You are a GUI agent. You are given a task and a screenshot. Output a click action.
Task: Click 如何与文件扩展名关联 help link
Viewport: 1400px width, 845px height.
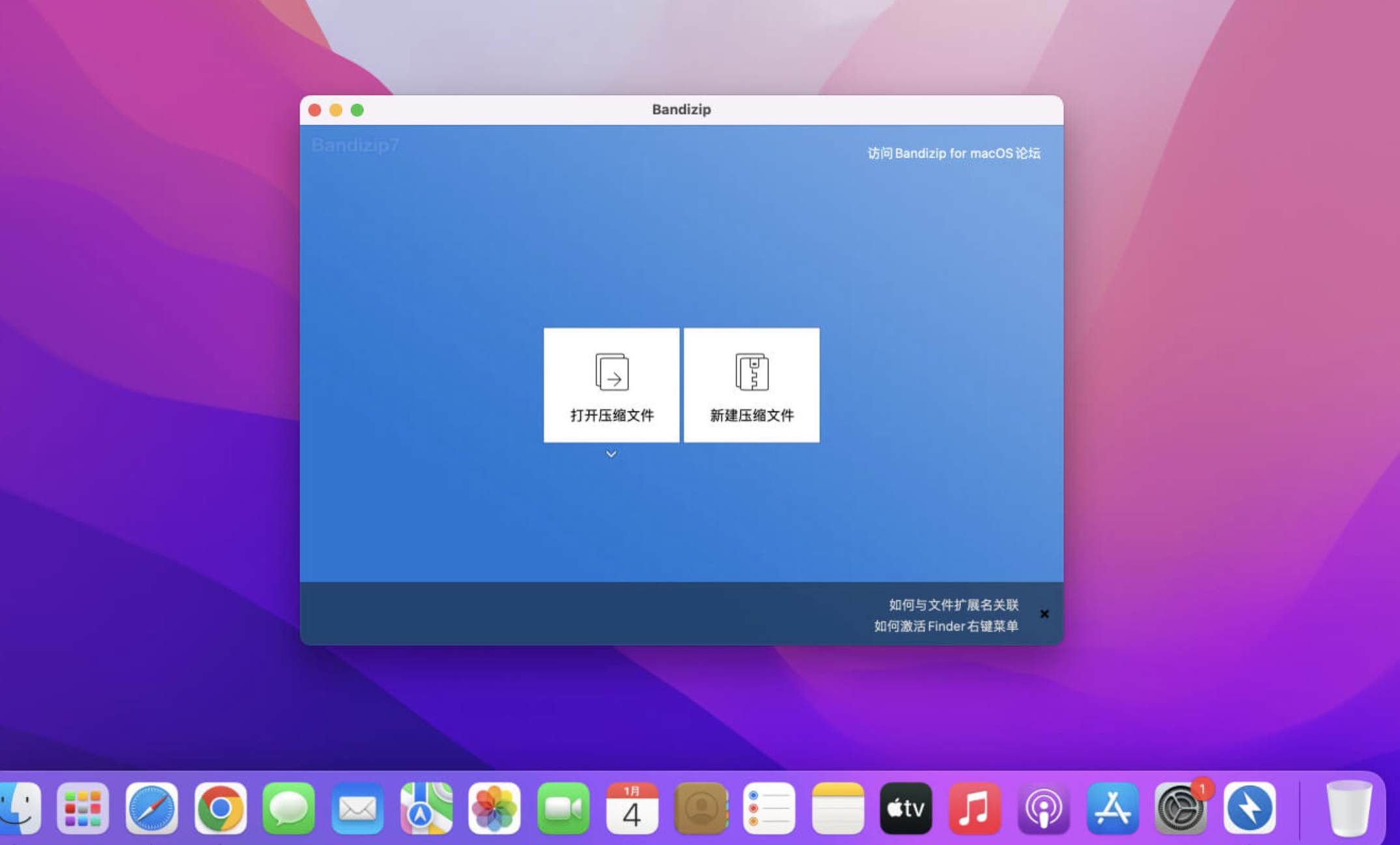pyautogui.click(x=953, y=605)
